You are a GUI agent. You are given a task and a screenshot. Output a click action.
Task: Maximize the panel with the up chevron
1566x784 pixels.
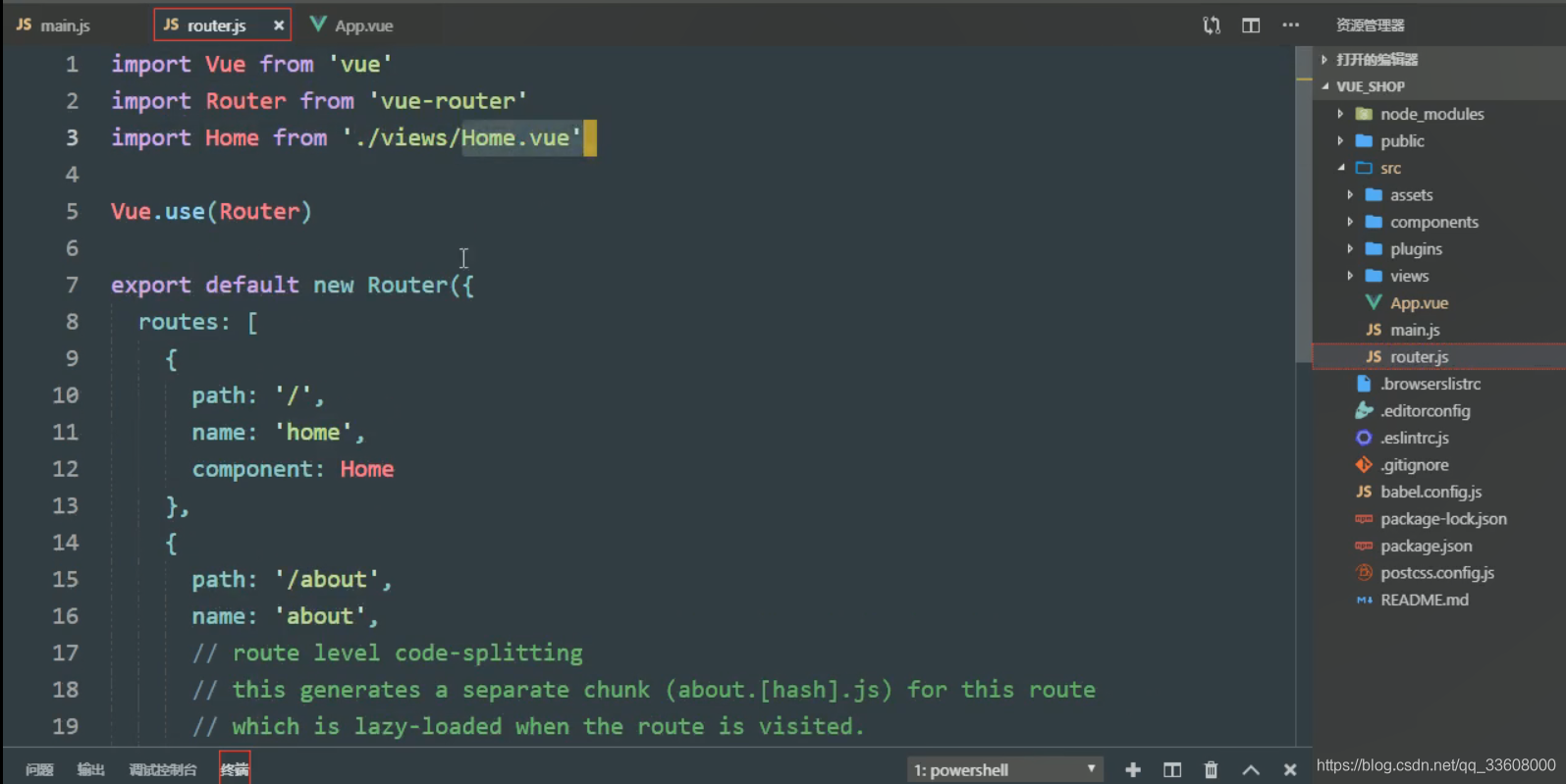(x=1251, y=770)
